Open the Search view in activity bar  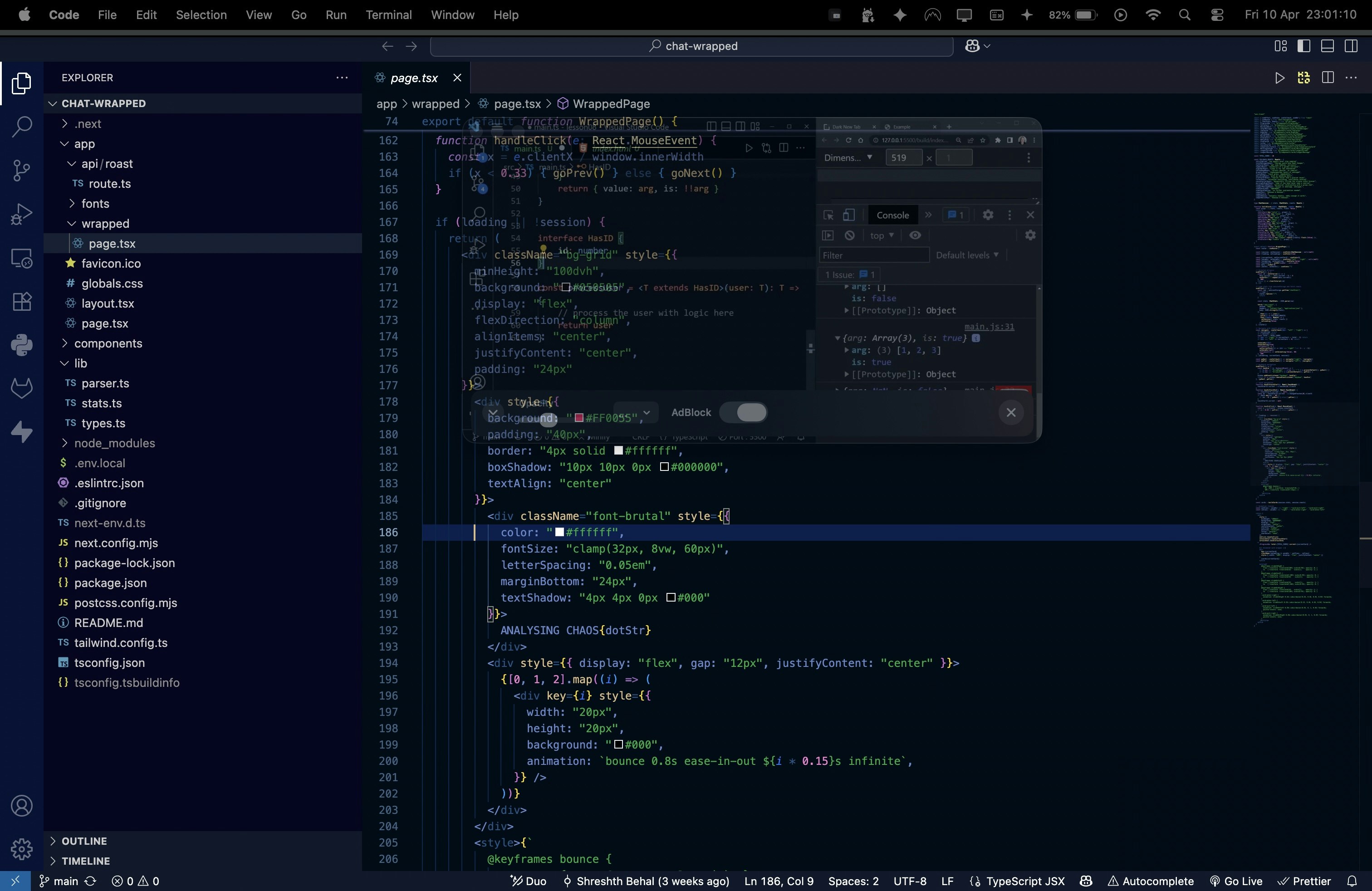click(x=21, y=127)
